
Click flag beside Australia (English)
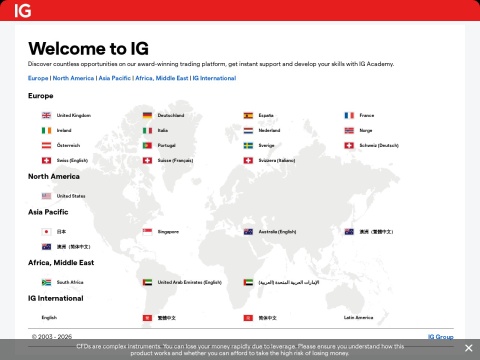point(248,232)
